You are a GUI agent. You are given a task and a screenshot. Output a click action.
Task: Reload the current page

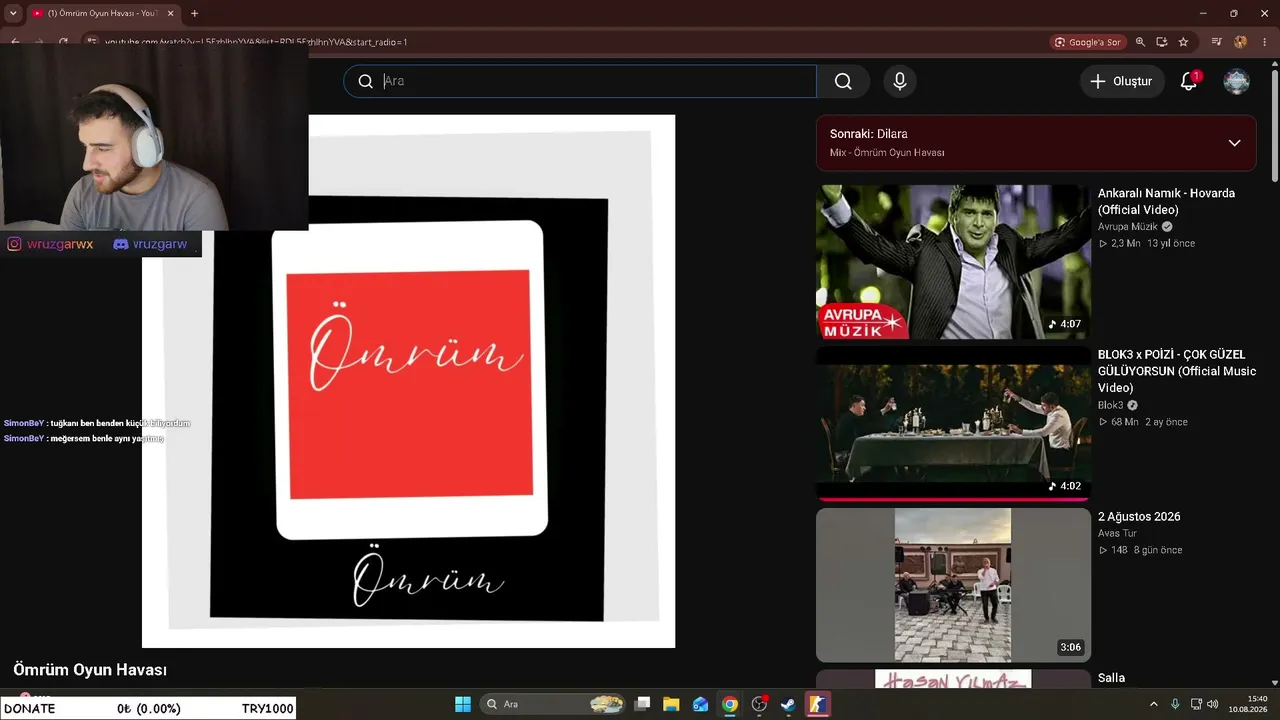click(x=63, y=42)
